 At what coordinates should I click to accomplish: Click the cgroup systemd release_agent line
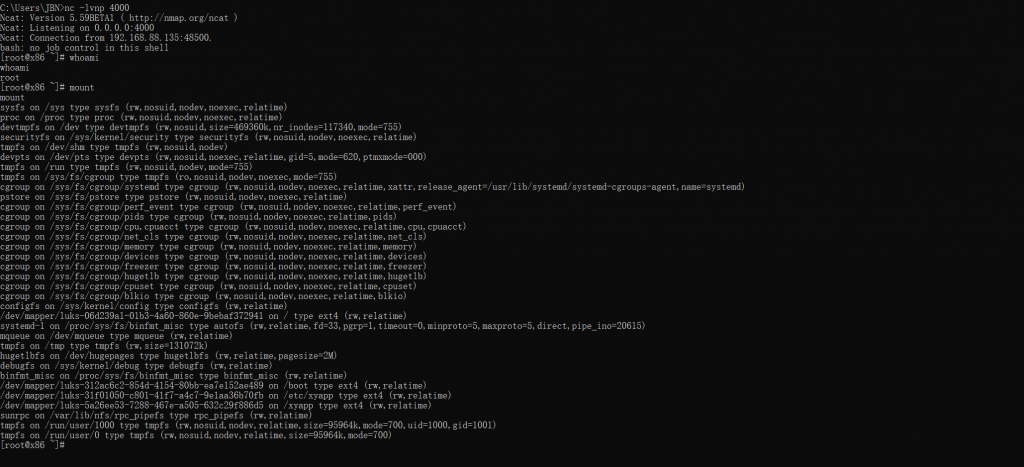tap(372, 187)
